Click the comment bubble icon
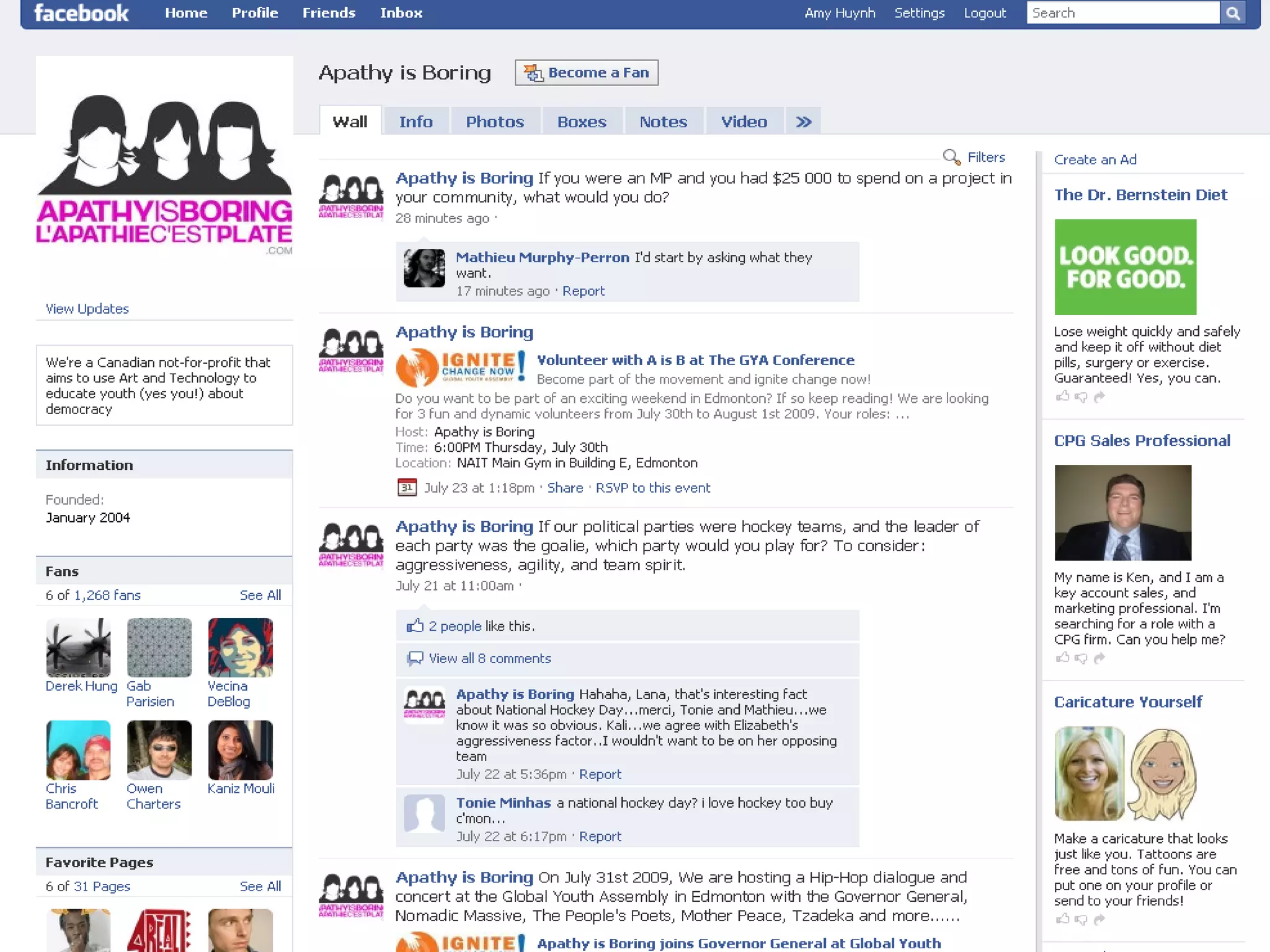Viewport: 1270px width, 952px height. 414,658
